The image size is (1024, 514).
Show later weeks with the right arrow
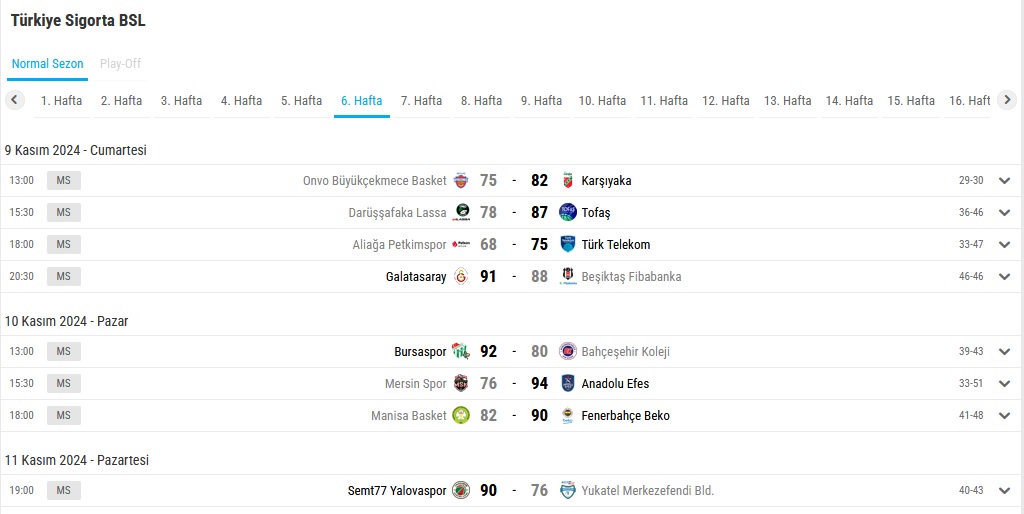pos(1007,100)
